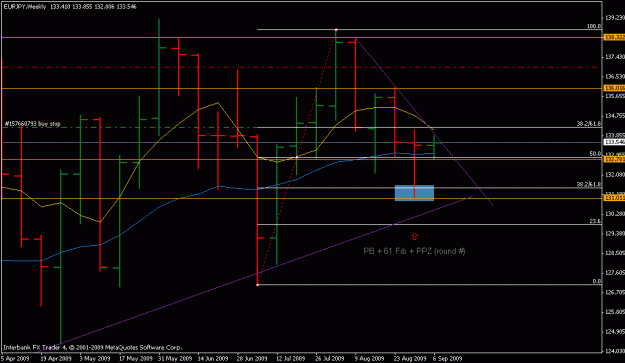Click the 130.280 price scale label
Screen dimensions: 625x363
coord(615,214)
